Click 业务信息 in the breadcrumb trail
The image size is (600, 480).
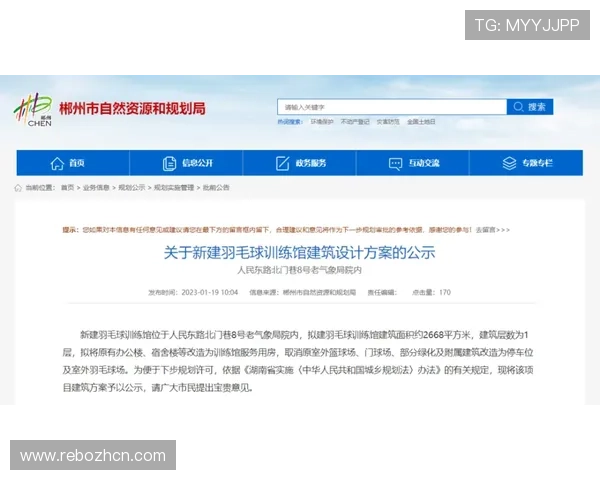click(96, 188)
